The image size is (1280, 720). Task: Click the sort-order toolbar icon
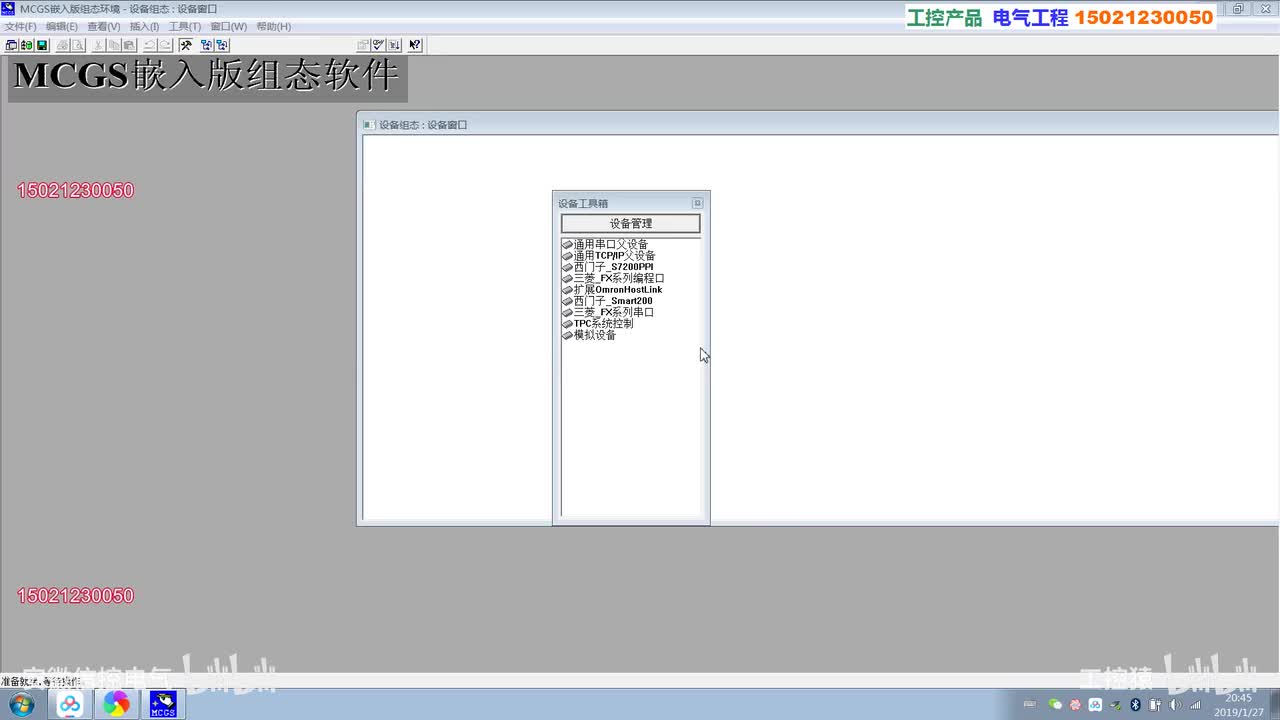394,45
